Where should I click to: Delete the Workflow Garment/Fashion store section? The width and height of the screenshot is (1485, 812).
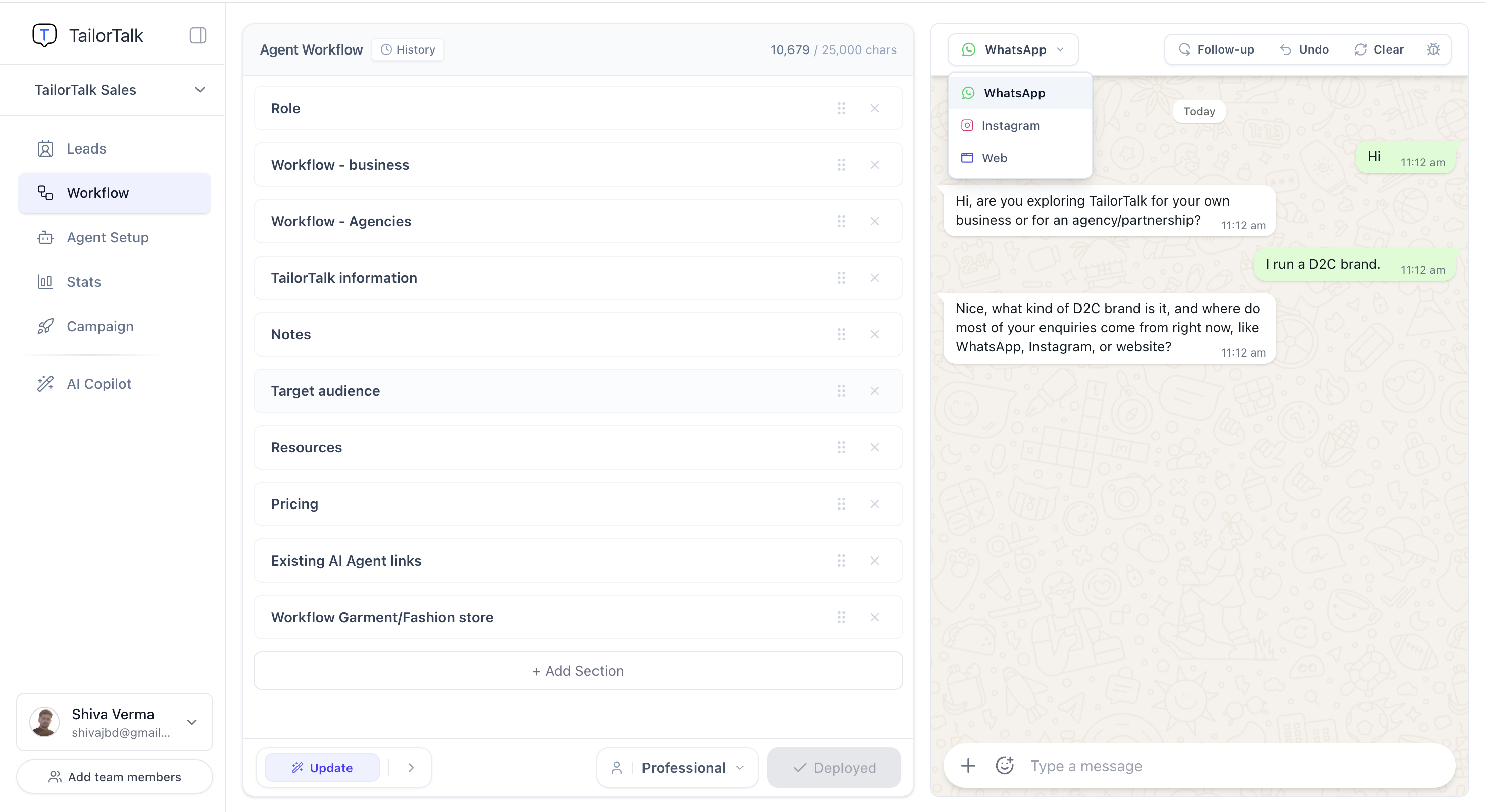click(874, 617)
